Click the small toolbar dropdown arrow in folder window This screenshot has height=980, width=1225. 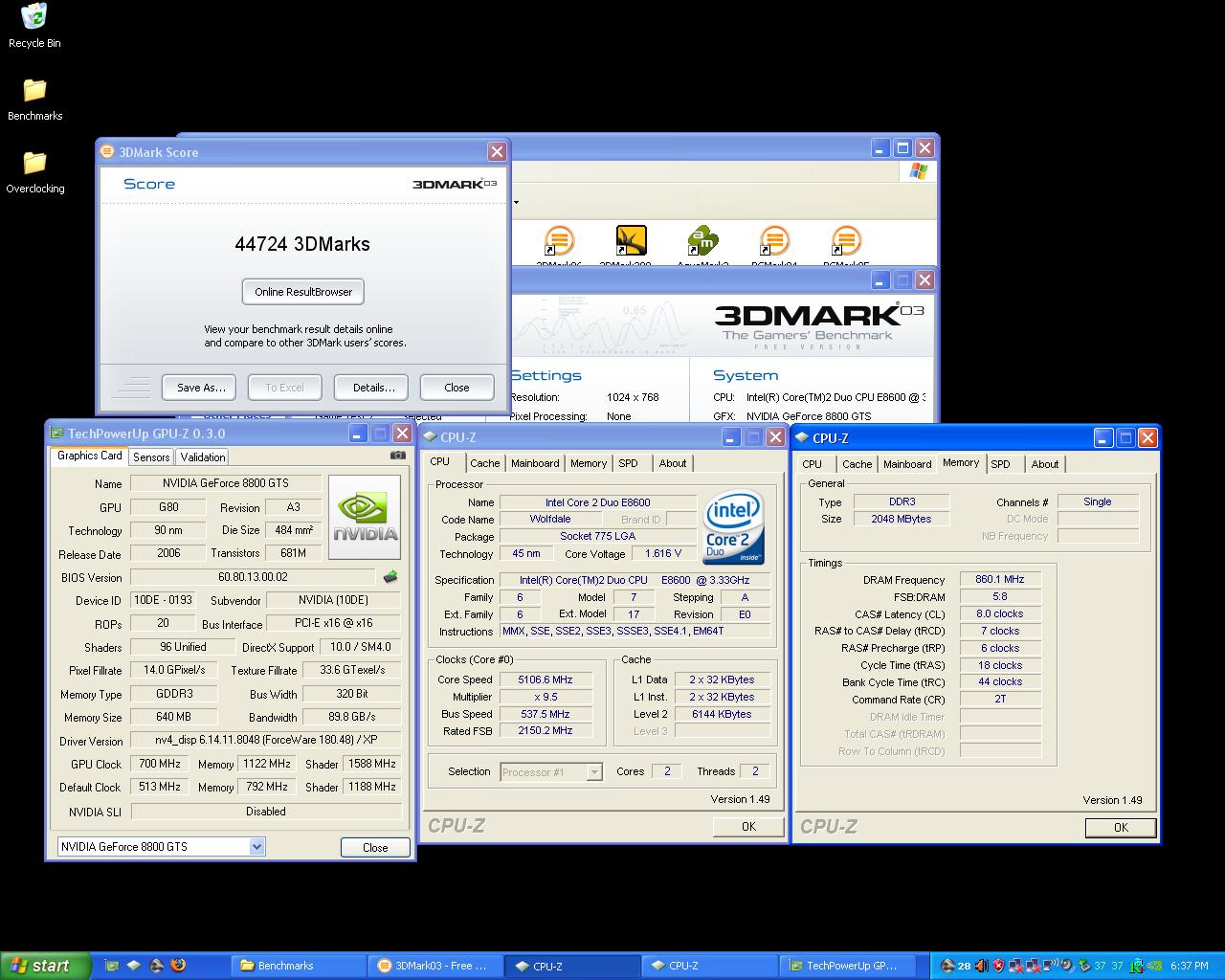(516, 202)
